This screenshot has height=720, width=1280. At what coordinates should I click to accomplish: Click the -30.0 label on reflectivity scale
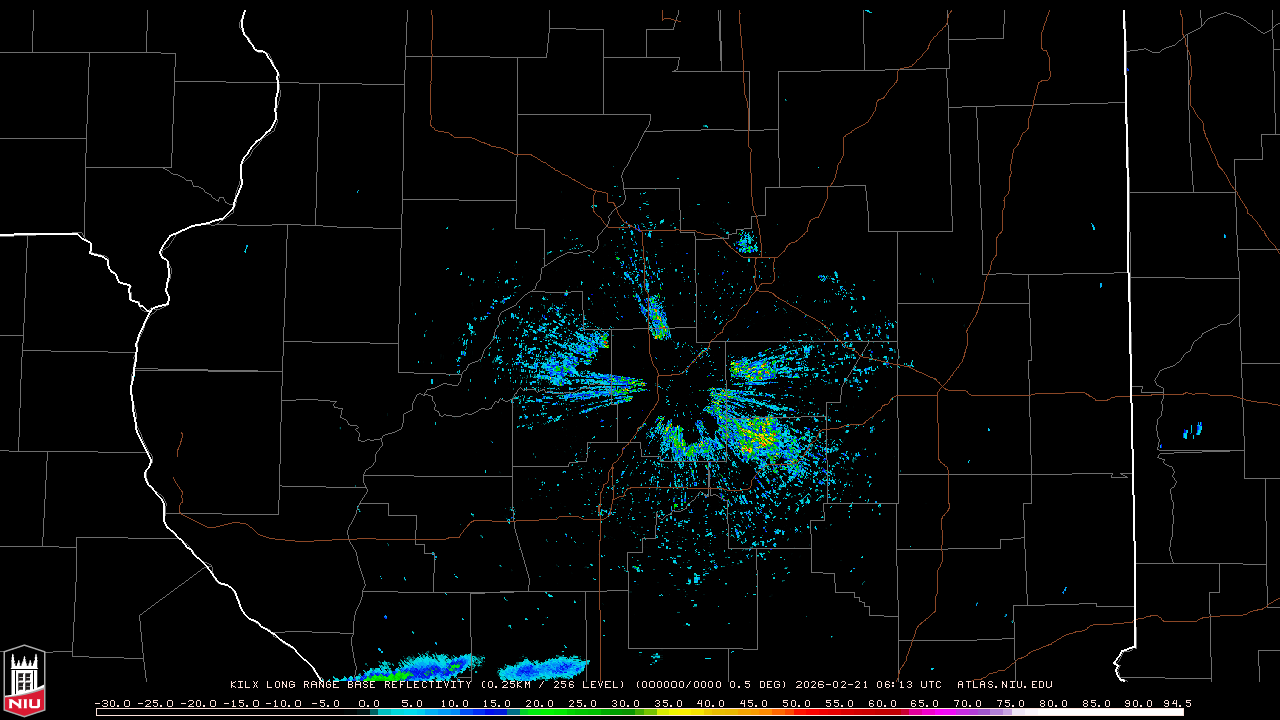[113, 703]
